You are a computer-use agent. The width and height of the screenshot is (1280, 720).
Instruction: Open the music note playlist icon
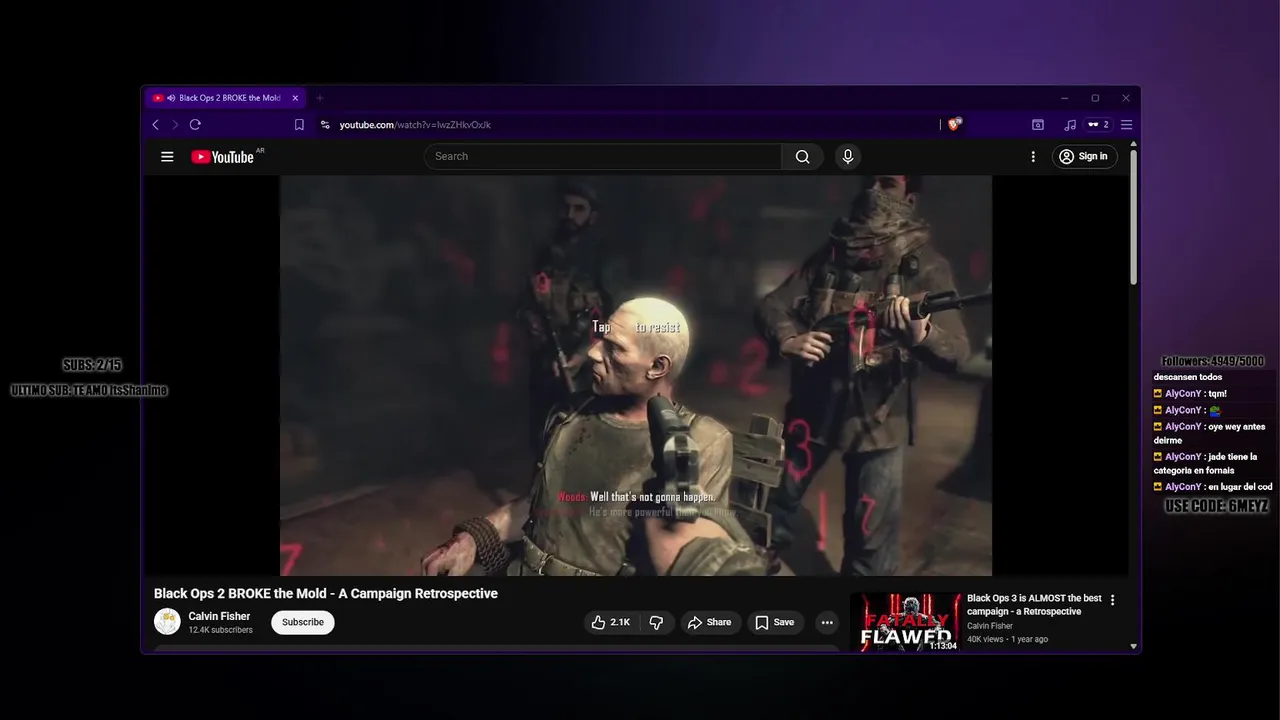[x=1070, y=125]
